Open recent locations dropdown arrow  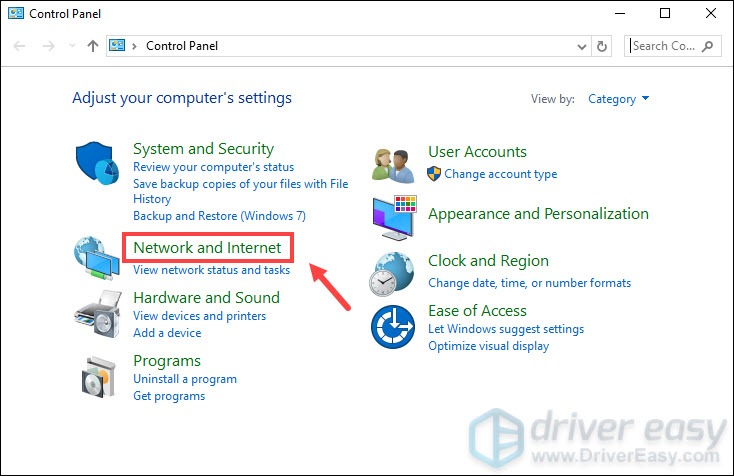(70, 46)
